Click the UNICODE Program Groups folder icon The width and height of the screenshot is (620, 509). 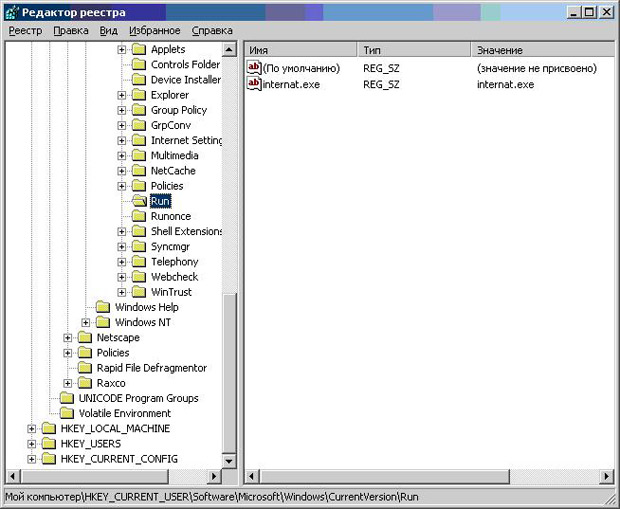66,398
